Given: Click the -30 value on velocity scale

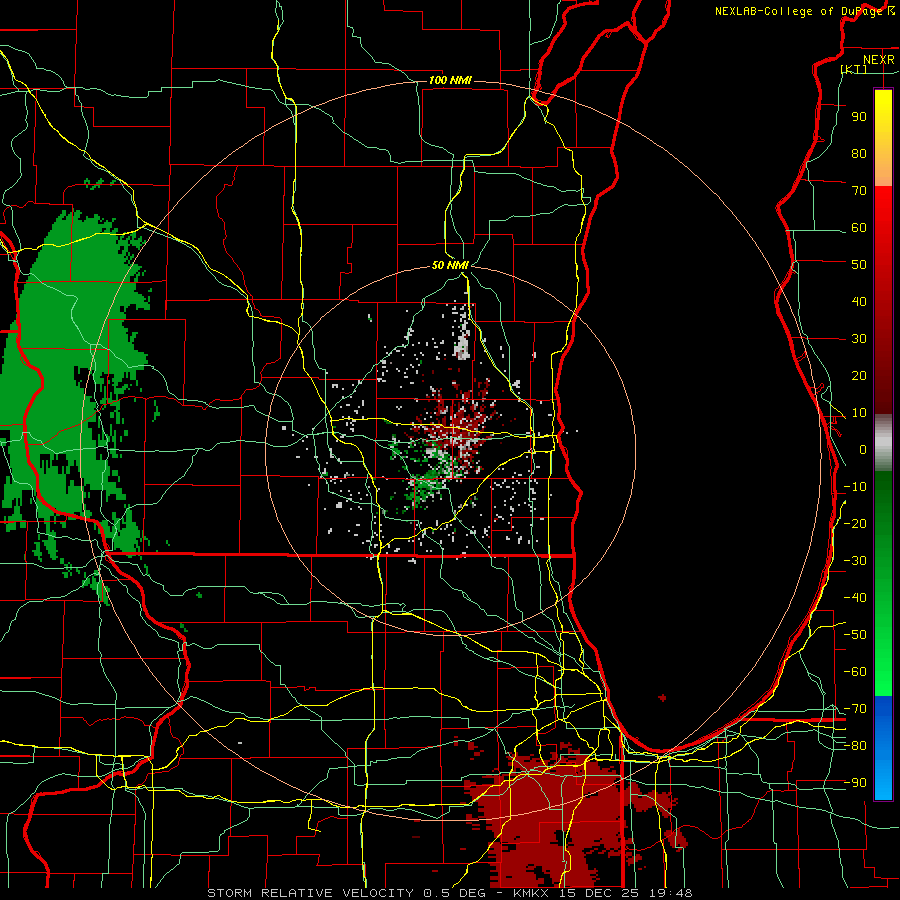Looking at the screenshot, I should pos(855,561).
